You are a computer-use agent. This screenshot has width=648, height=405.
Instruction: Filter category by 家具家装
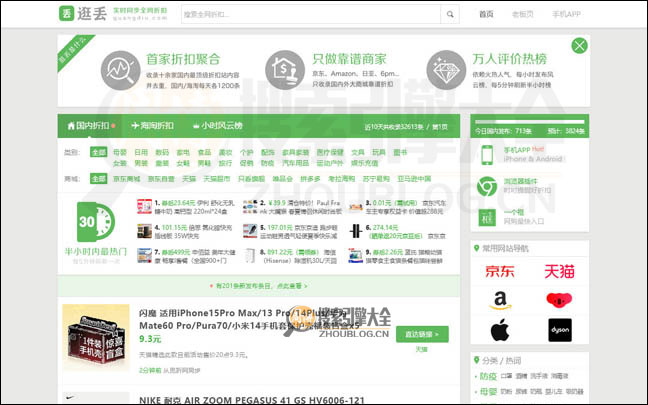pyautogui.click(x=295, y=152)
